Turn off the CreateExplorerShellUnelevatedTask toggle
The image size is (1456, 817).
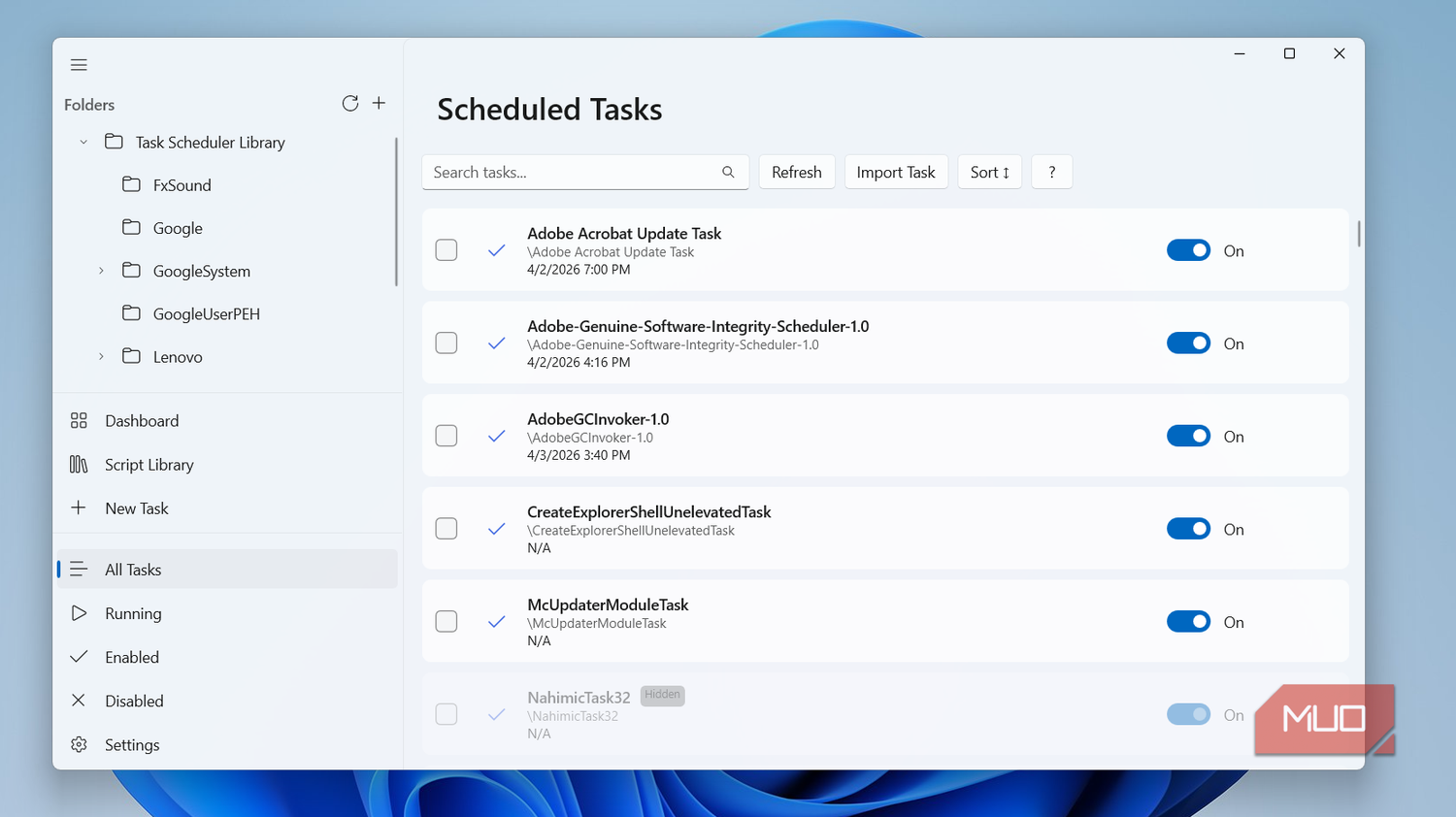pos(1188,529)
